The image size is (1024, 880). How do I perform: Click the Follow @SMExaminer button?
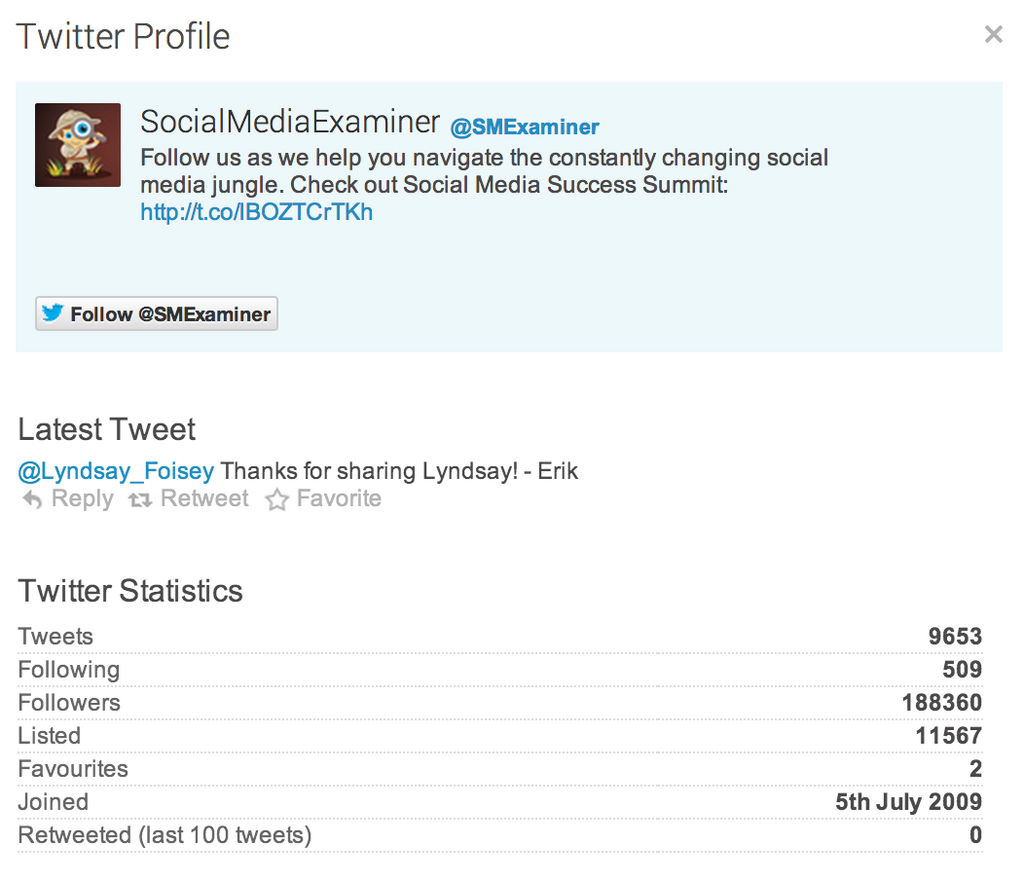pyautogui.click(x=156, y=312)
